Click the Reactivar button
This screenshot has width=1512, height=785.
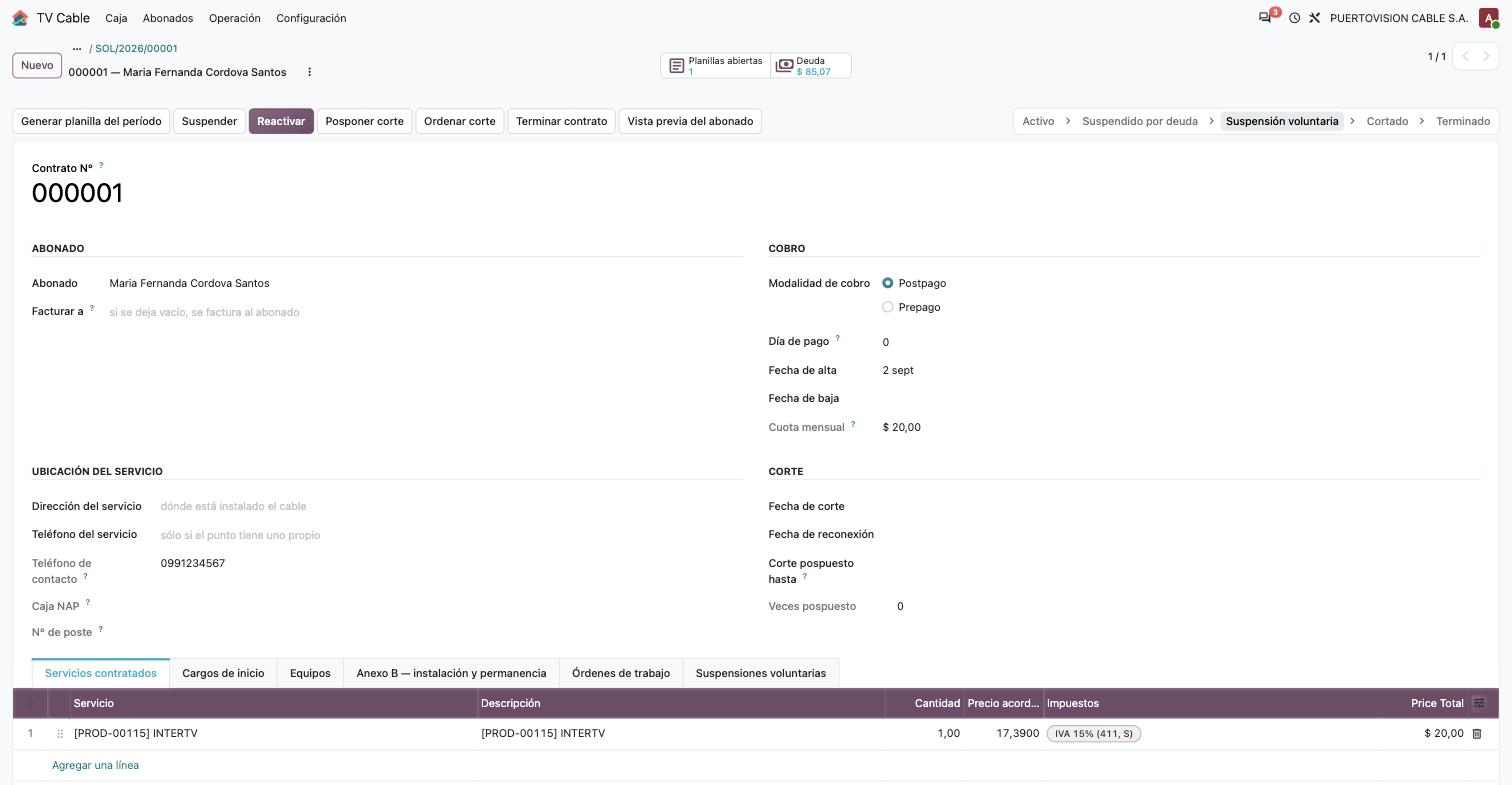coord(281,121)
